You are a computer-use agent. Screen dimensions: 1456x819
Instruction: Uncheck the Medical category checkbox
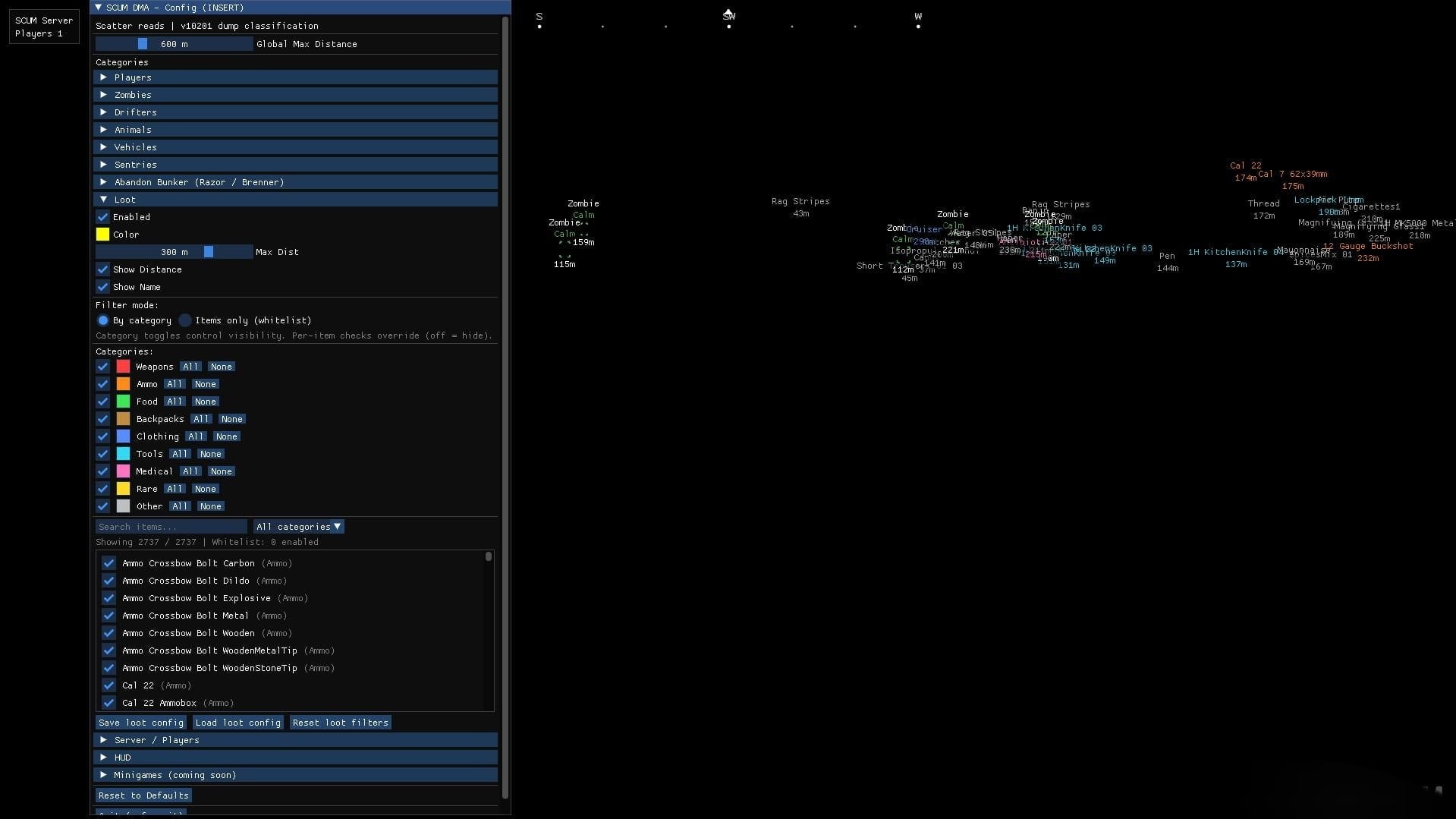[x=102, y=471]
